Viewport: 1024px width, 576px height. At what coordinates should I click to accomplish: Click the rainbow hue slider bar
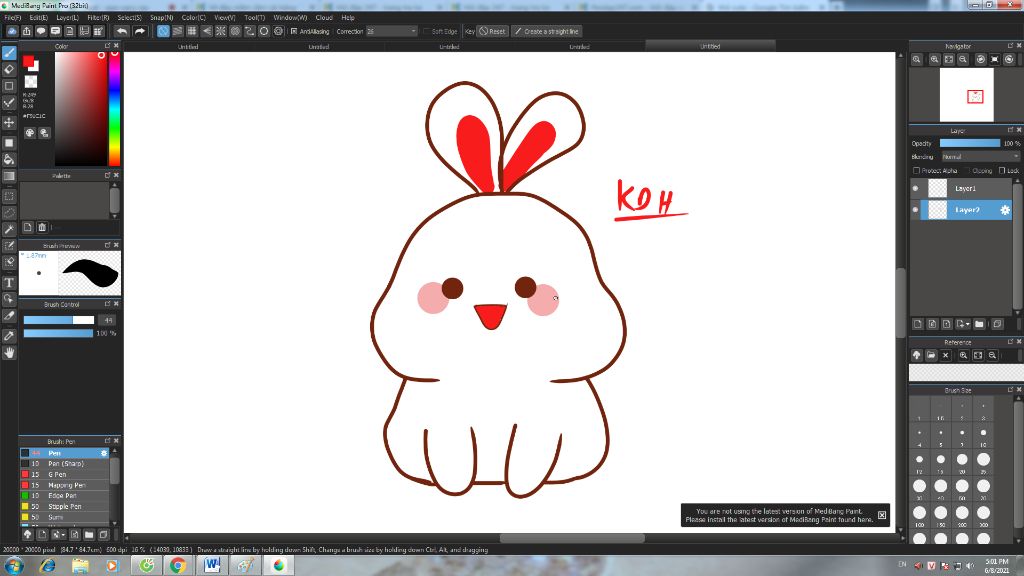(x=114, y=108)
